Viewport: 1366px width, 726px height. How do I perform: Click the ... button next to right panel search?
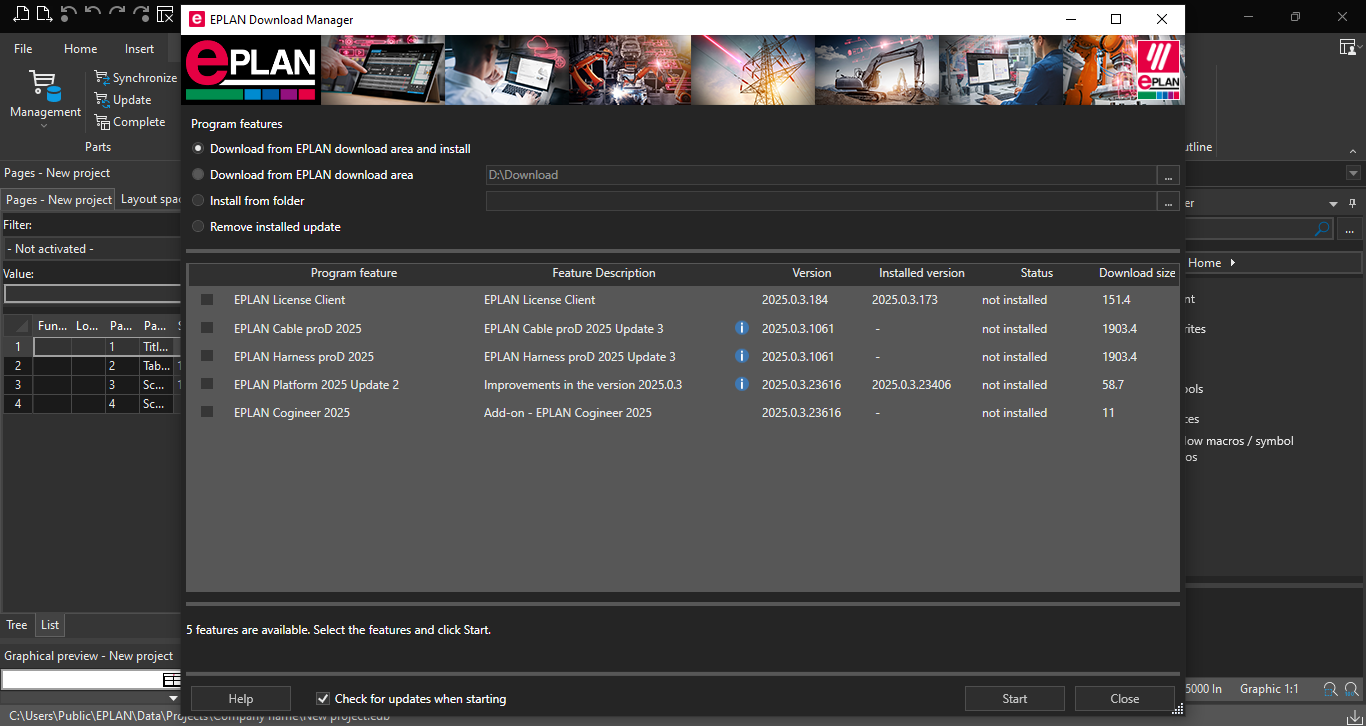coord(1350,229)
